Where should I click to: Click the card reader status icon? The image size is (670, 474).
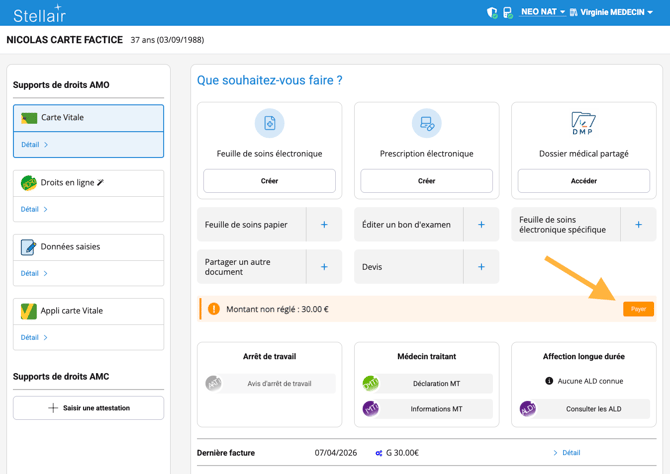click(507, 13)
